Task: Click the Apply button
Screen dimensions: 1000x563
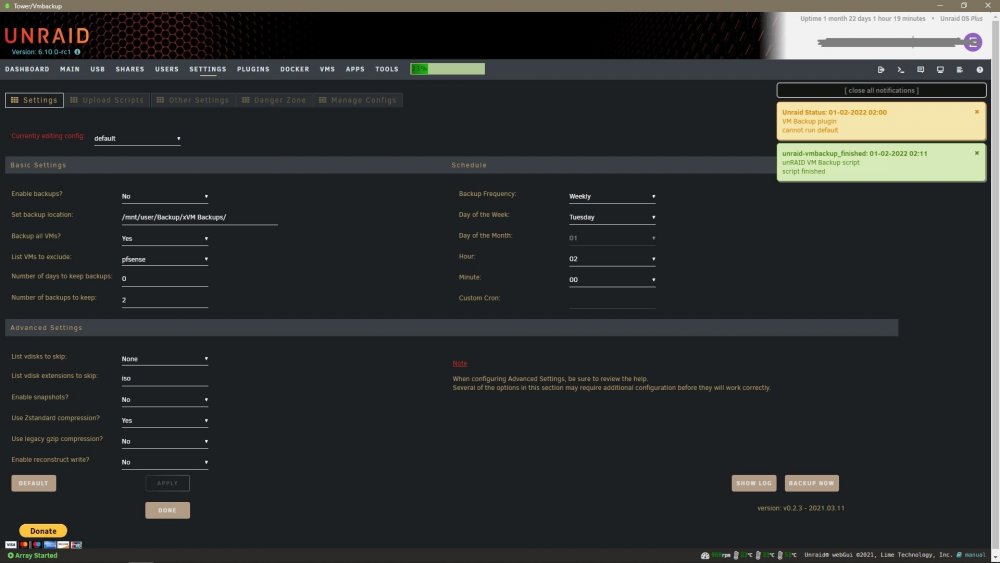Action: (167, 483)
